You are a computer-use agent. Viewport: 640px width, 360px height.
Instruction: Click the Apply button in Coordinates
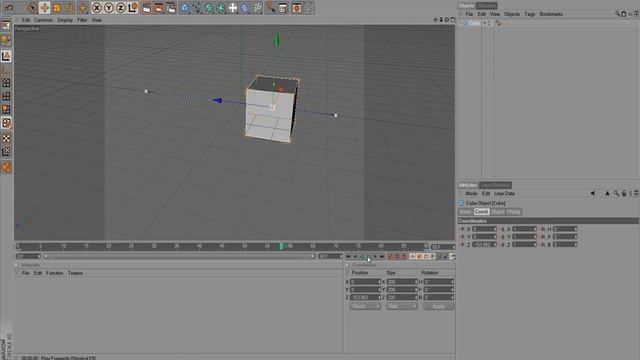tap(438, 306)
